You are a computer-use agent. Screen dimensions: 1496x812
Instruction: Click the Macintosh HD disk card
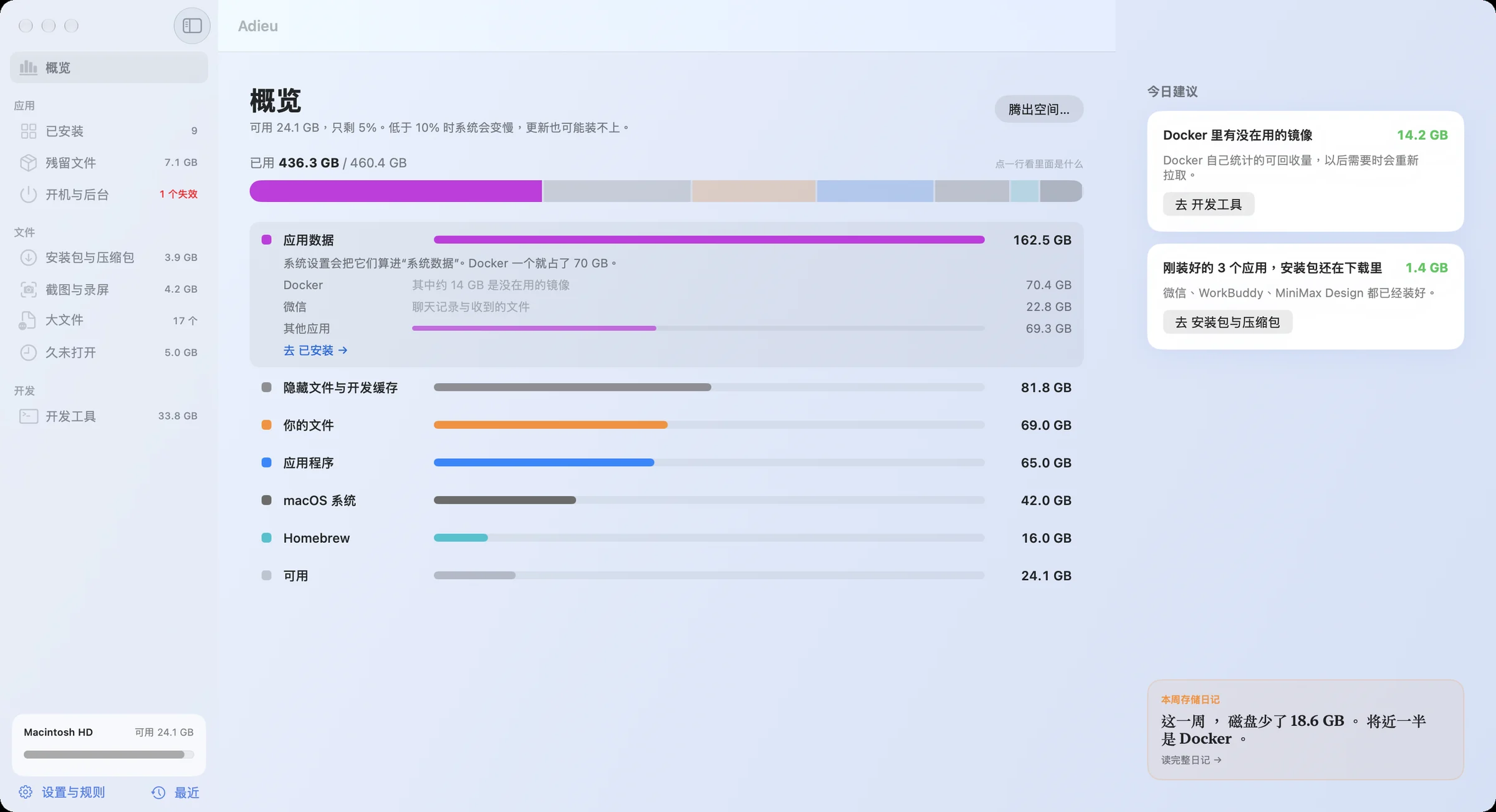pyautogui.click(x=109, y=745)
